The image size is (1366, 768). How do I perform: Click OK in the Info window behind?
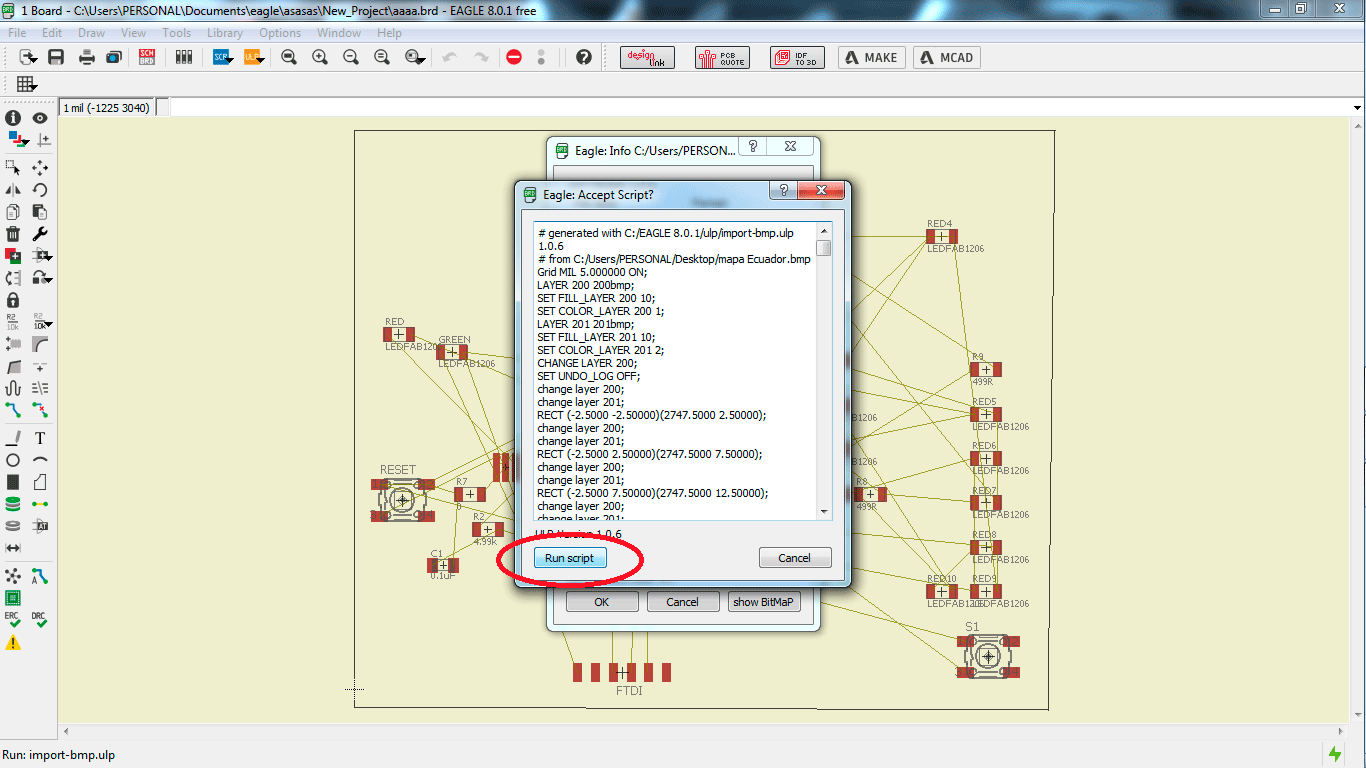(601, 602)
